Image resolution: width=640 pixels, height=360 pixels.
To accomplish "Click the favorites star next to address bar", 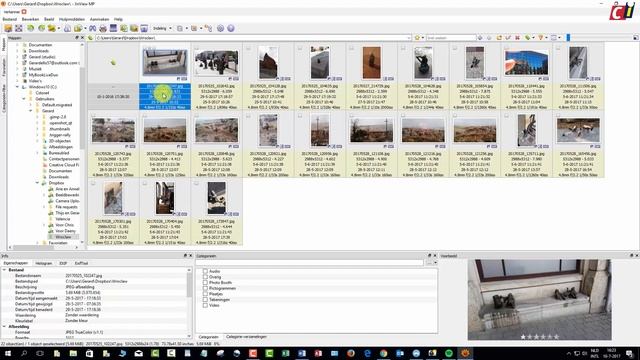I will point(417,38).
